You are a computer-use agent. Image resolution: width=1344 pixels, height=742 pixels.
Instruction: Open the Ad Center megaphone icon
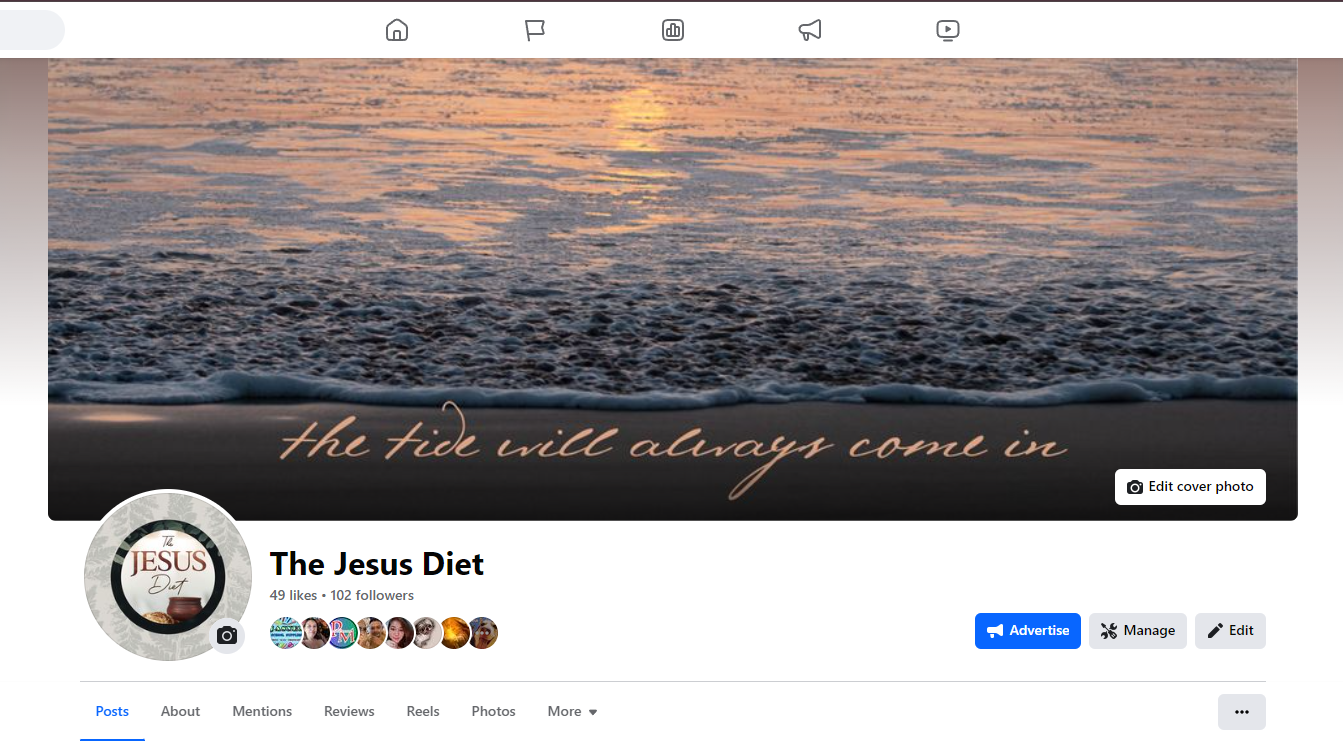point(810,30)
